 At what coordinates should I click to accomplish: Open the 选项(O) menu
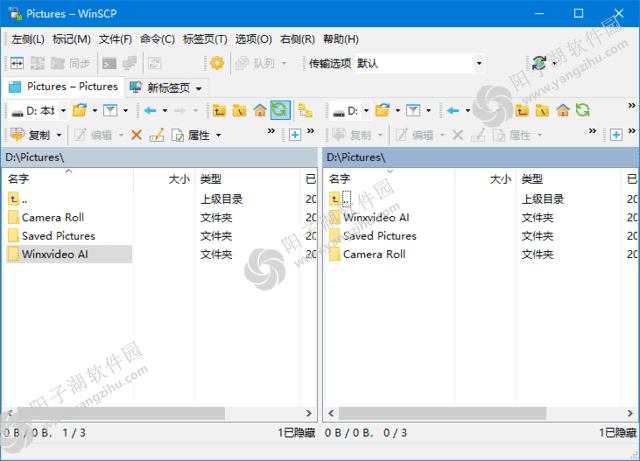click(253, 39)
